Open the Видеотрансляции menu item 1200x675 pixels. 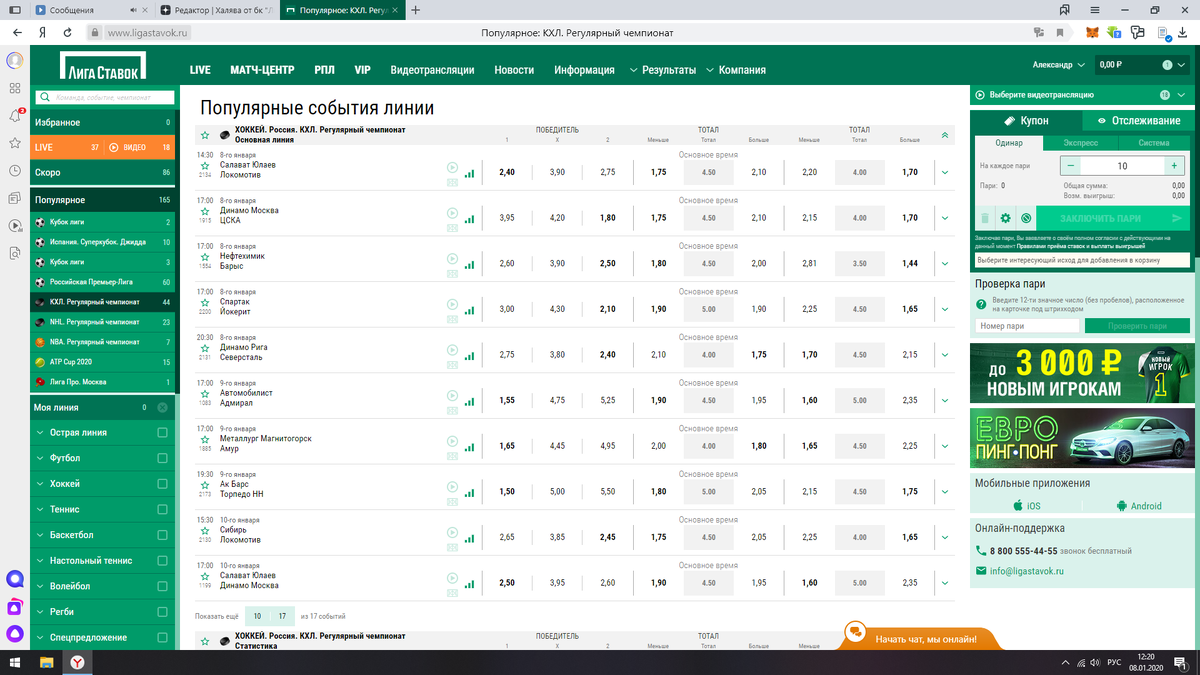point(432,70)
